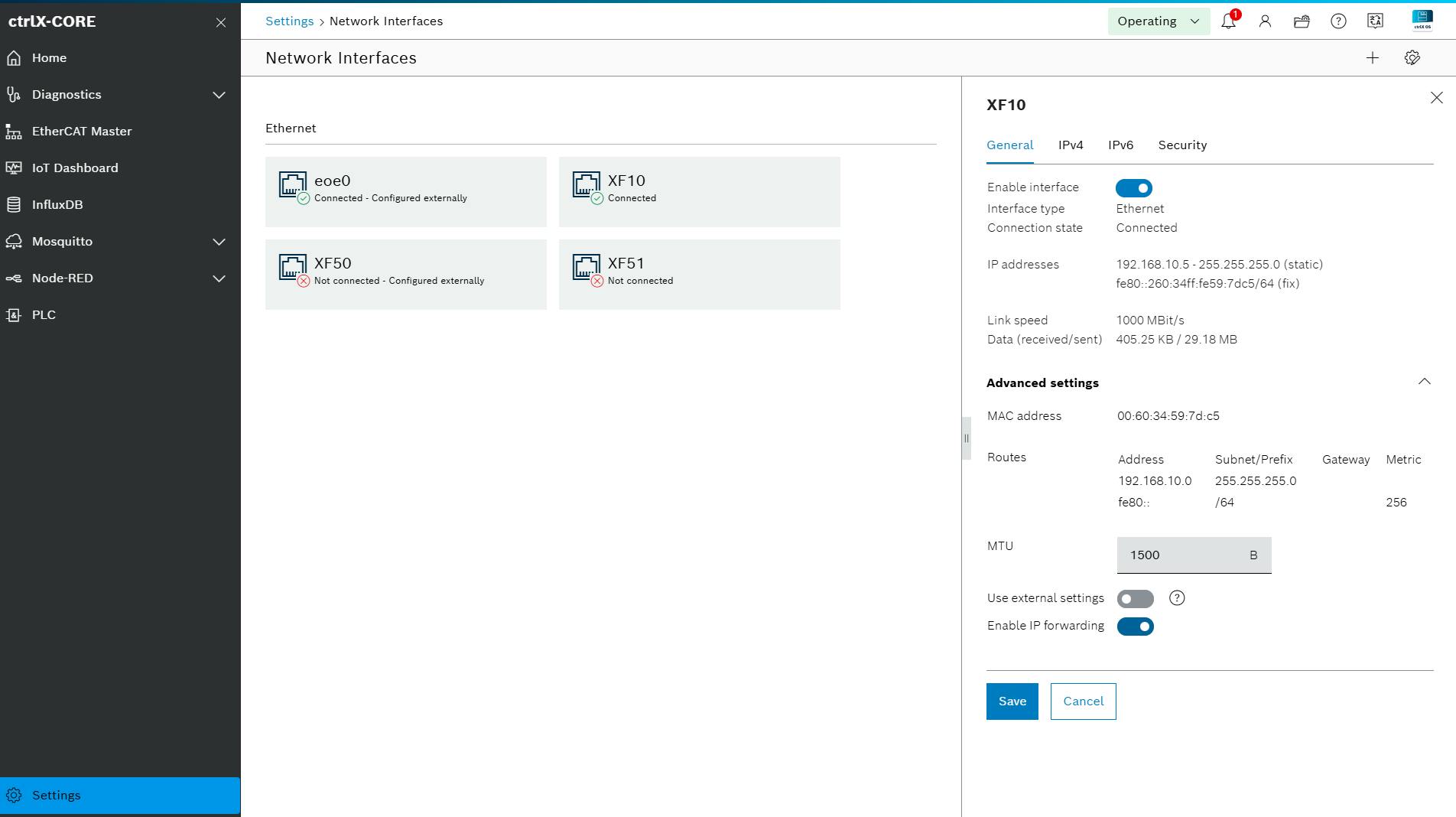The height and width of the screenshot is (817, 1456).
Task: Expand the Mosquitto menu chevron
Action: tap(219, 242)
